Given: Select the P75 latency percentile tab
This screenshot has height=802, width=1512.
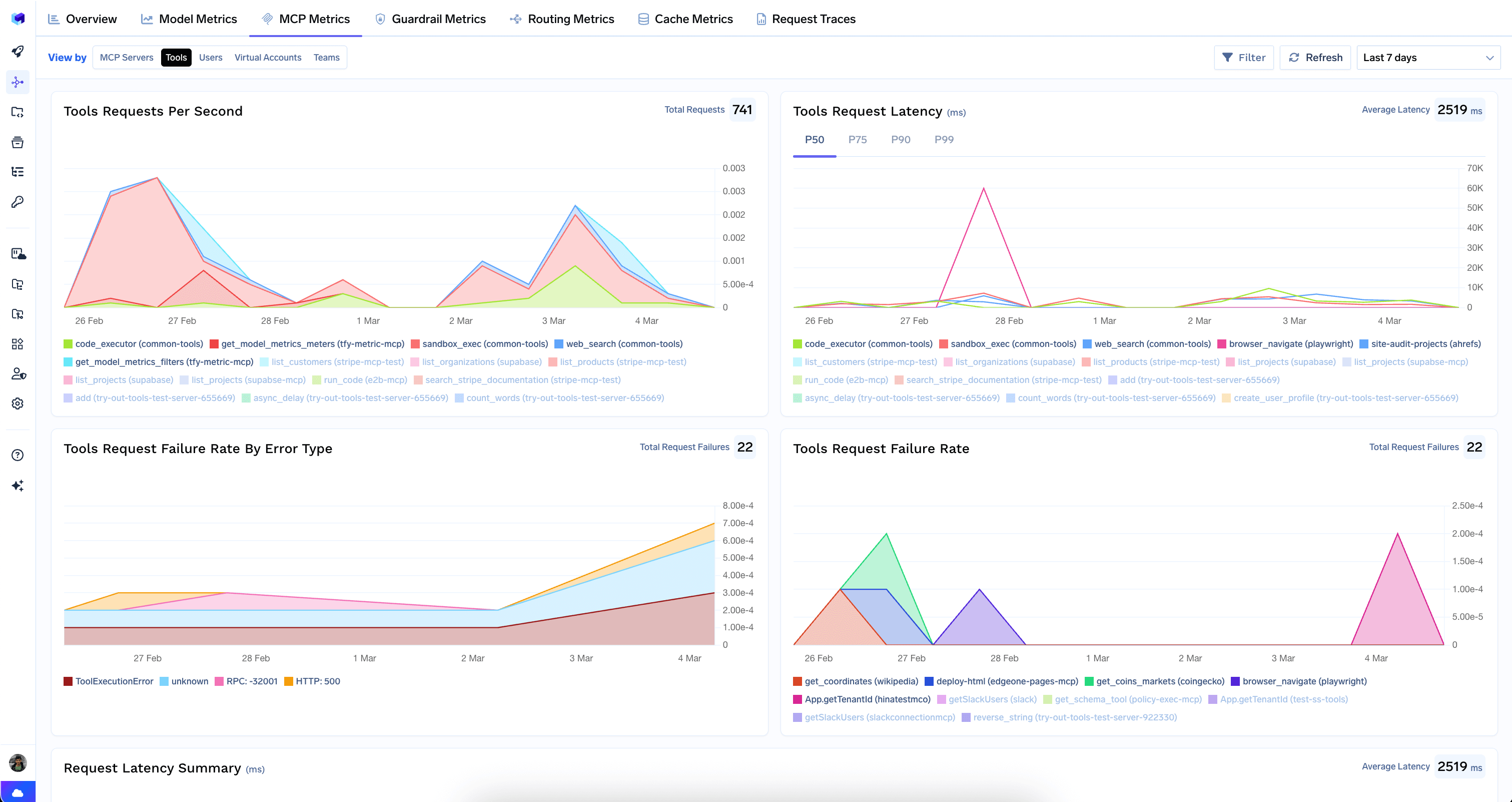Looking at the screenshot, I should 858,139.
